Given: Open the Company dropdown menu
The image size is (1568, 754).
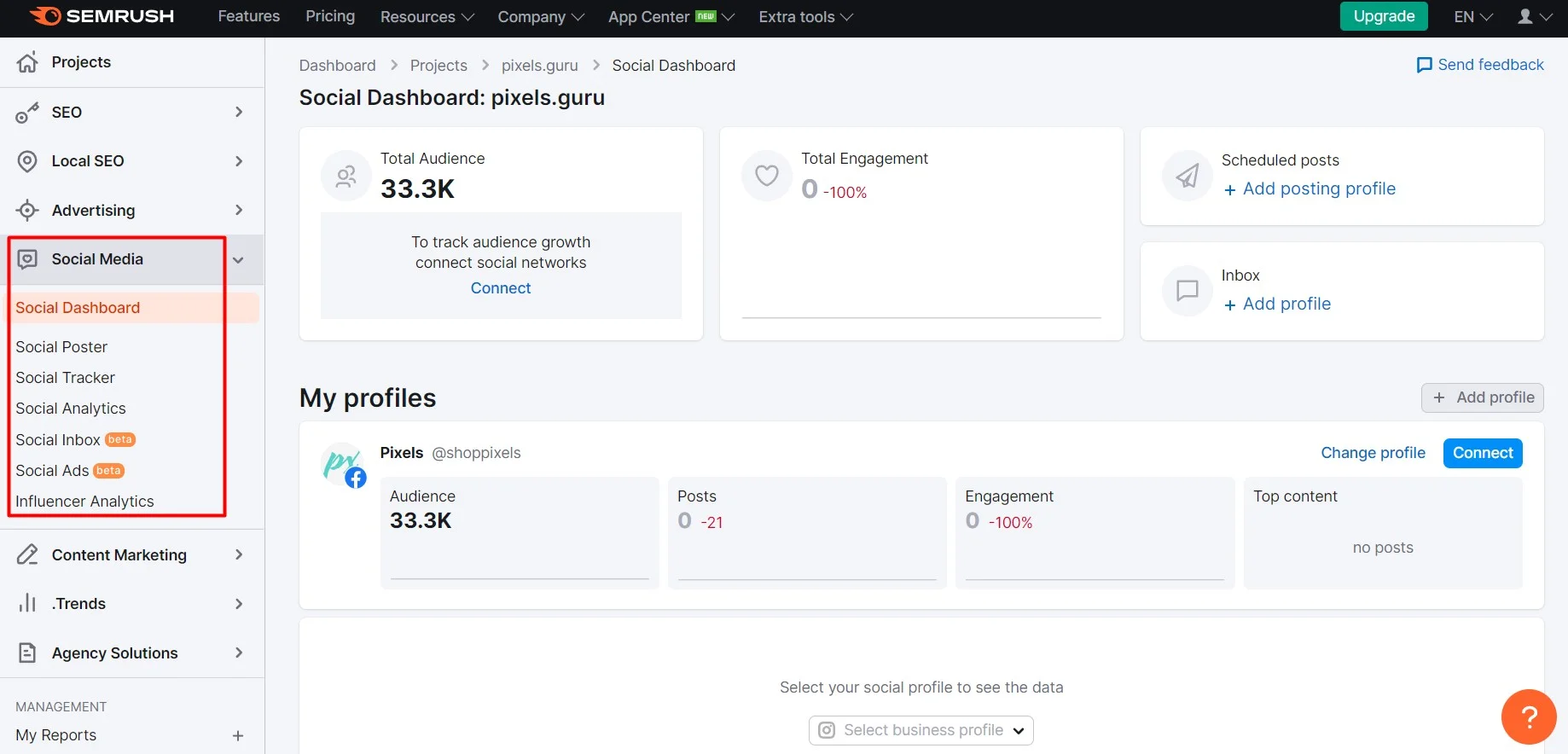Looking at the screenshot, I should click(x=541, y=16).
